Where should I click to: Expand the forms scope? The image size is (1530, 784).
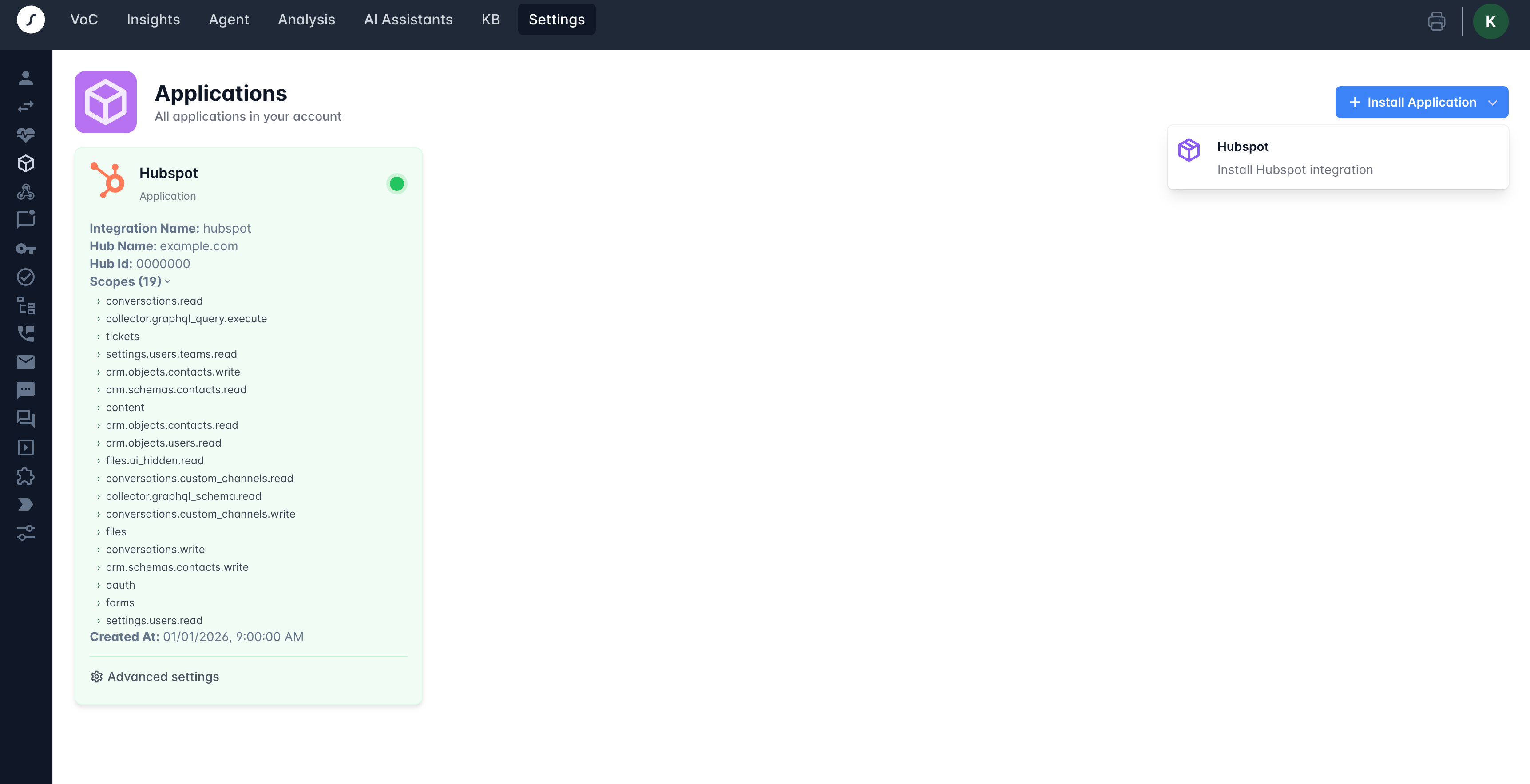coord(115,603)
